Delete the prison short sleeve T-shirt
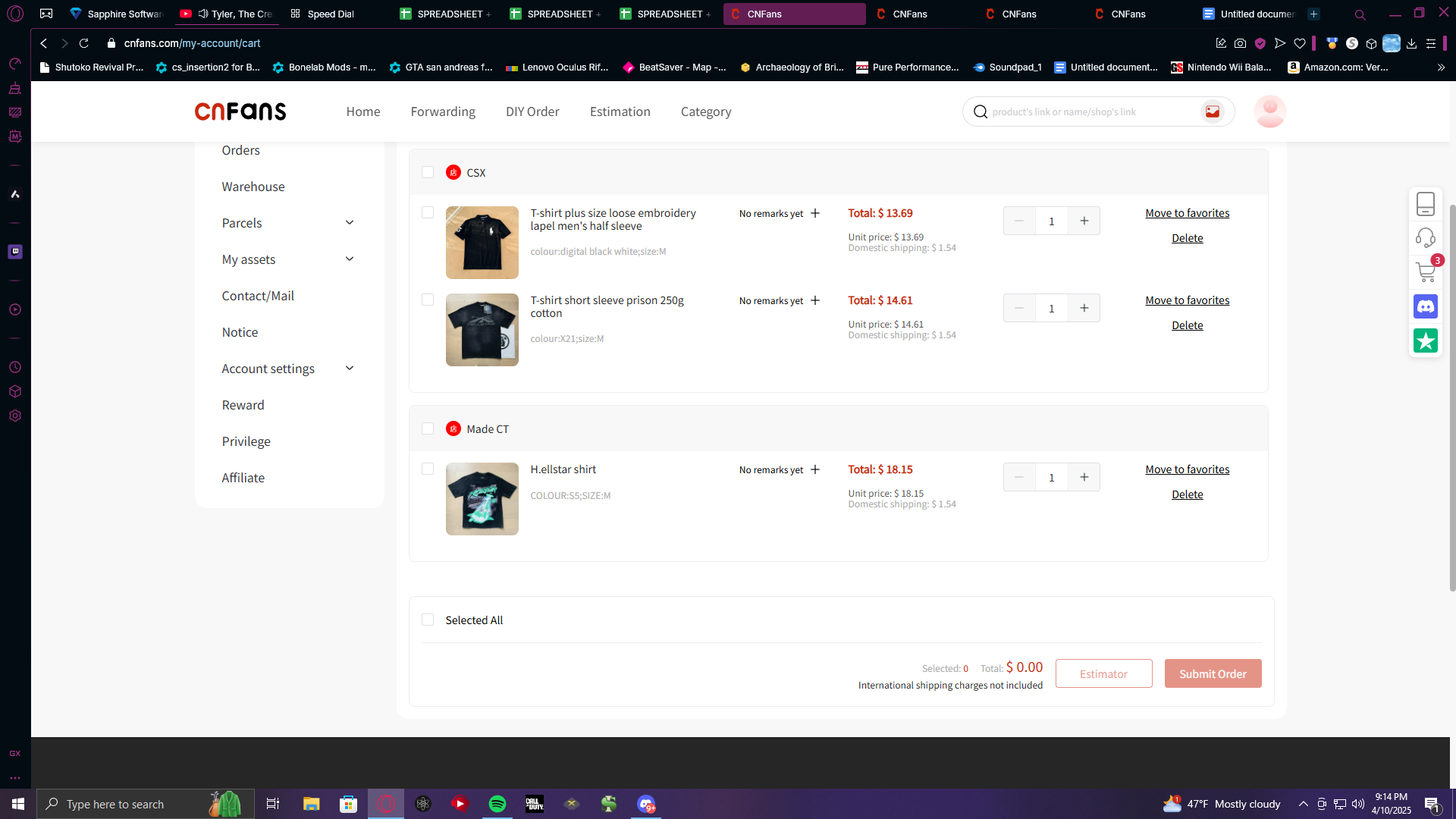The image size is (1456, 819). pyautogui.click(x=1187, y=325)
